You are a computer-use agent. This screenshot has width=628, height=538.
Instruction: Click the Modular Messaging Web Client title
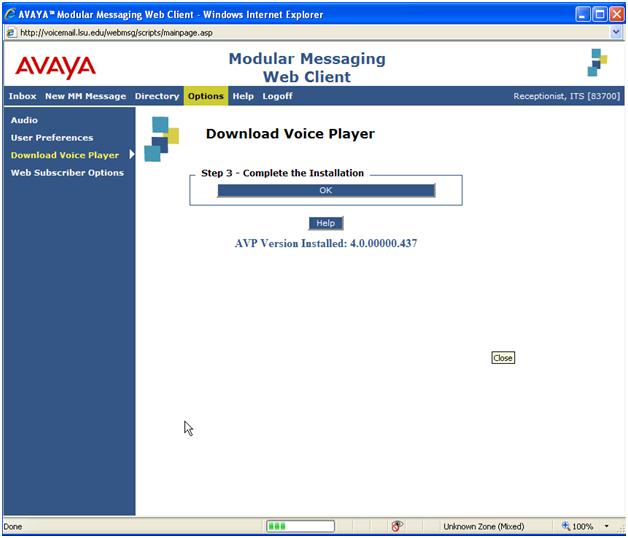coord(307,68)
